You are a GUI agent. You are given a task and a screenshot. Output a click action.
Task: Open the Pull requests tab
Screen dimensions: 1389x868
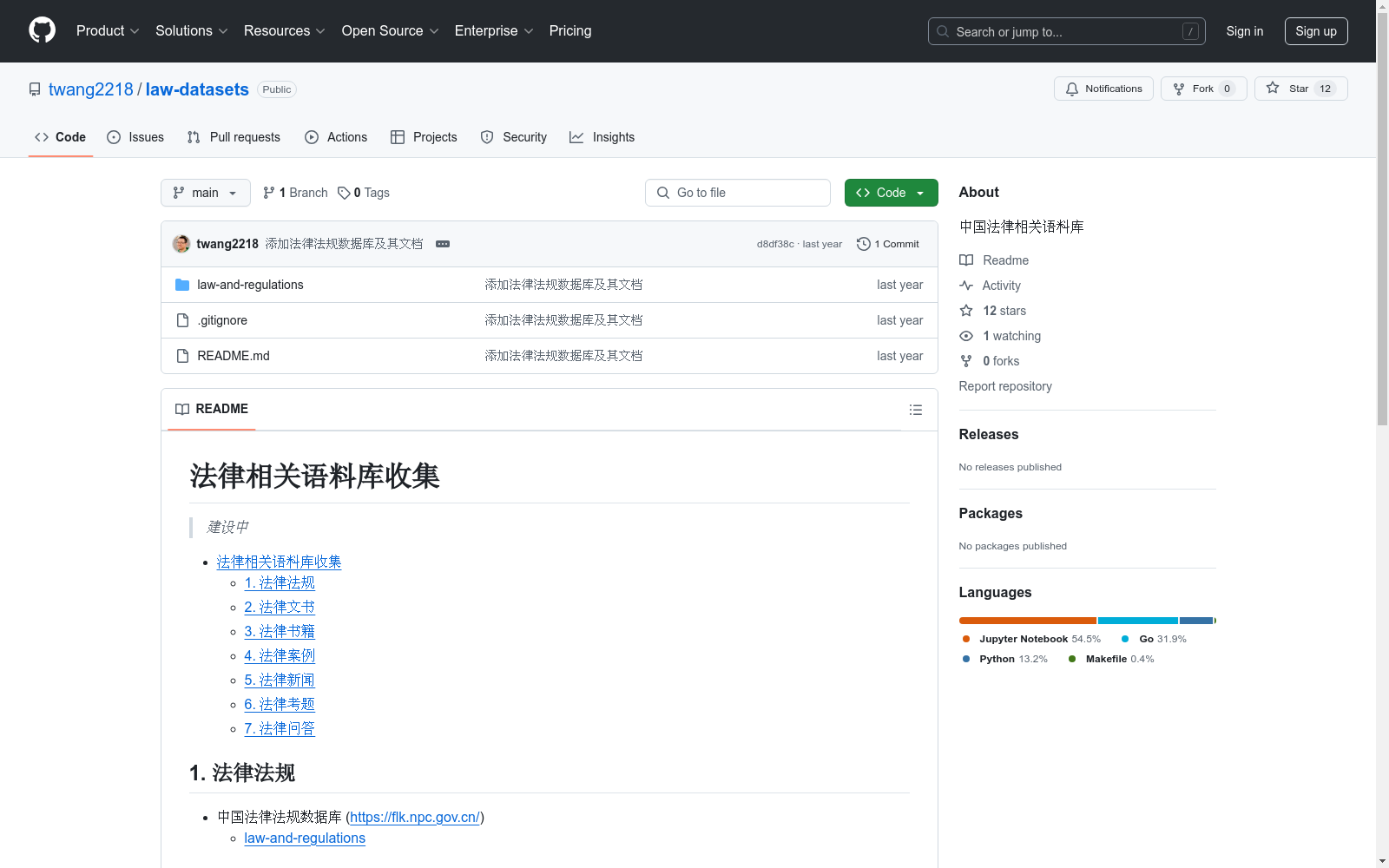(x=234, y=137)
